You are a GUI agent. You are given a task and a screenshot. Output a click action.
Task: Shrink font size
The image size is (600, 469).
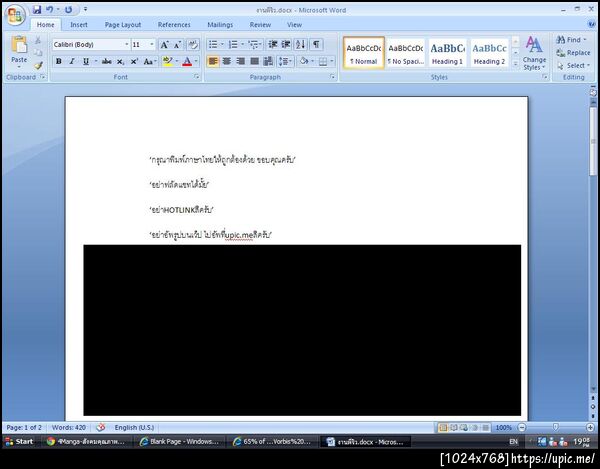pos(177,45)
